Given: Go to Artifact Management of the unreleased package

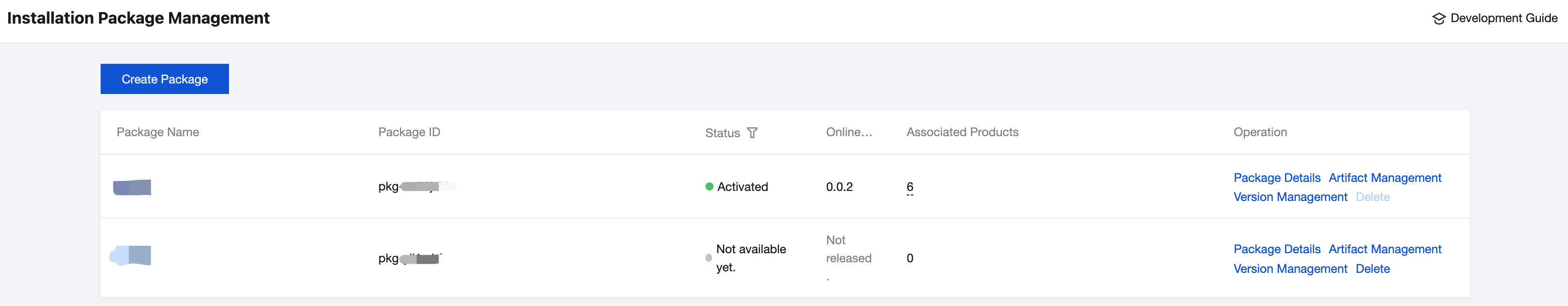Looking at the screenshot, I should coord(1385,249).
